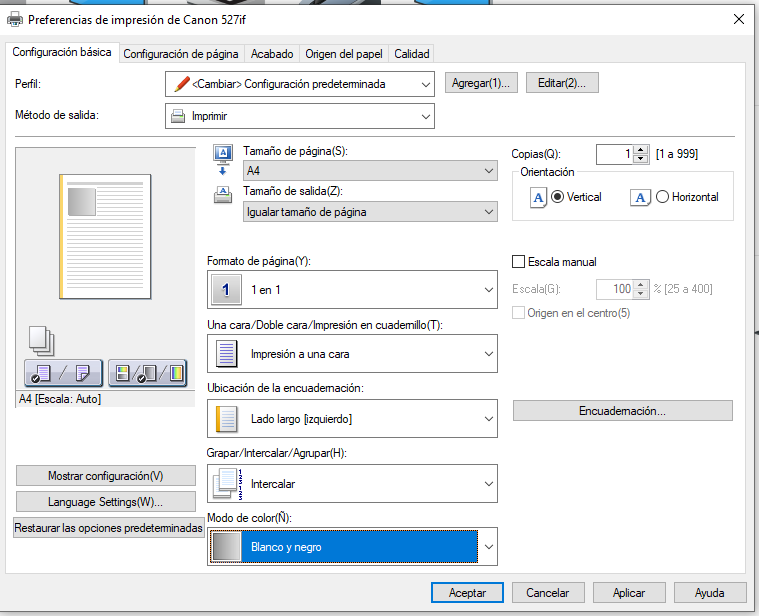Switch to the Calidad tab
The image size is (759, 616).
coord(412,54)
